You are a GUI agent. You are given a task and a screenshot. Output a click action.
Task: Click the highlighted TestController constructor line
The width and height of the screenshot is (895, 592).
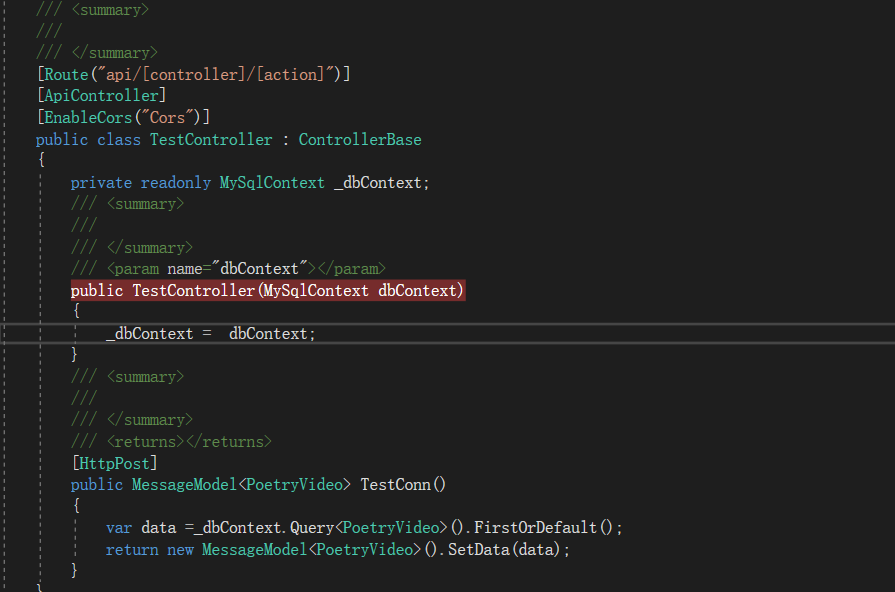point(268,291)
